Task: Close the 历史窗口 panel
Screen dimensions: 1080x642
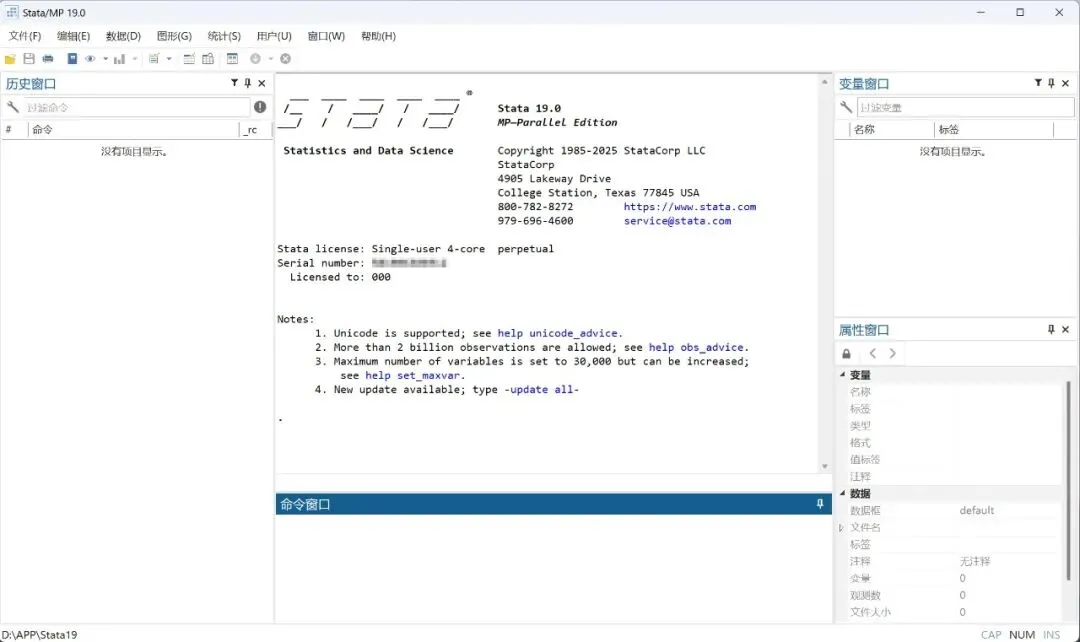Action: (262, 83)
